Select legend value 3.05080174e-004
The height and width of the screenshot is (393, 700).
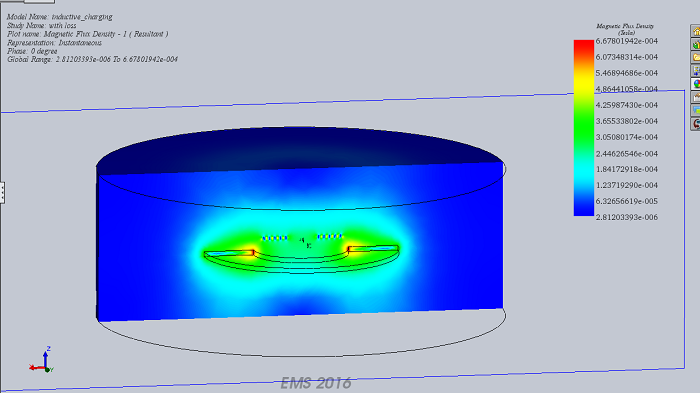pyautogui.click(x=626, y=137)
